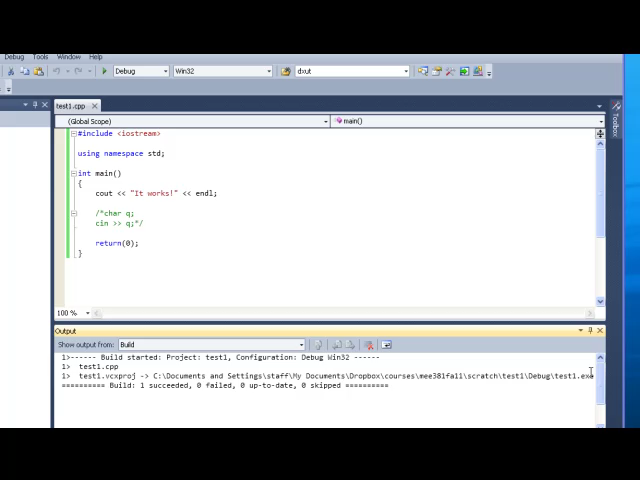Viewport: 640px width, 480px height.
Task: Go to previous message icon in Output
Action: (x=337, y=345)
